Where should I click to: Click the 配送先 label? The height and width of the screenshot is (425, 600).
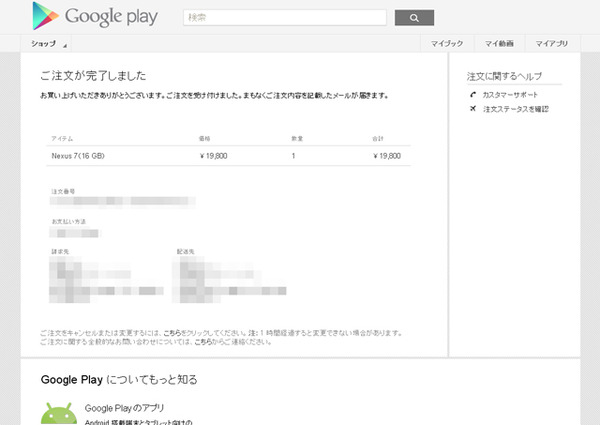click(186, 251)
